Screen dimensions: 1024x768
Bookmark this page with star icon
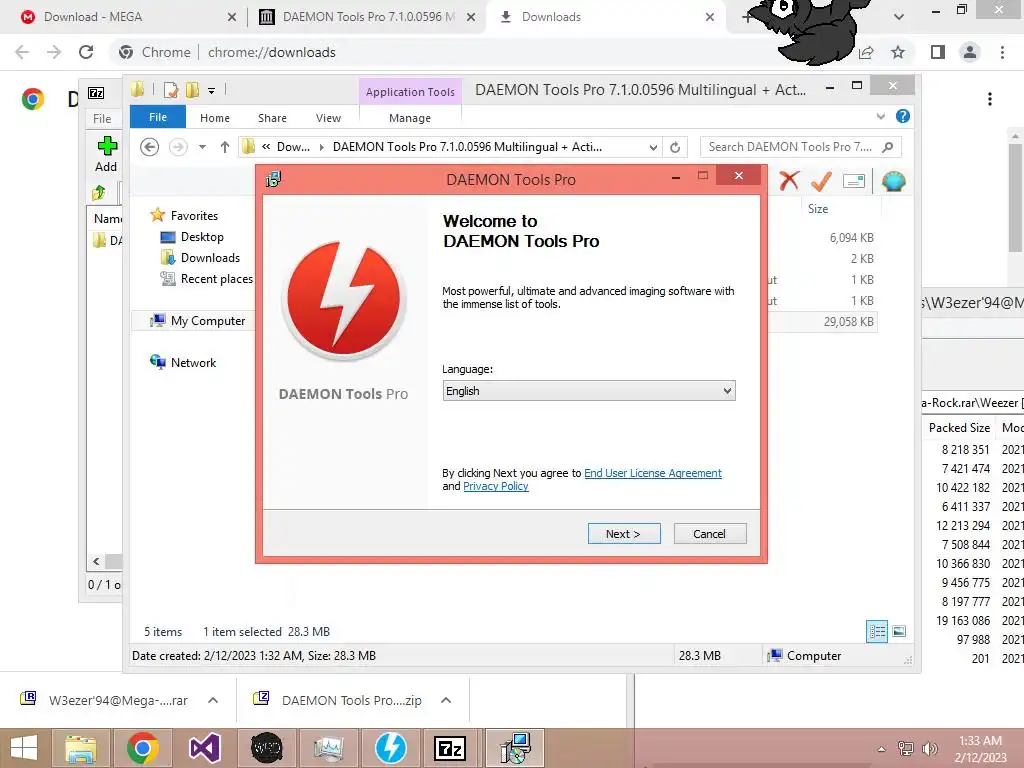(x=898, y=52)
